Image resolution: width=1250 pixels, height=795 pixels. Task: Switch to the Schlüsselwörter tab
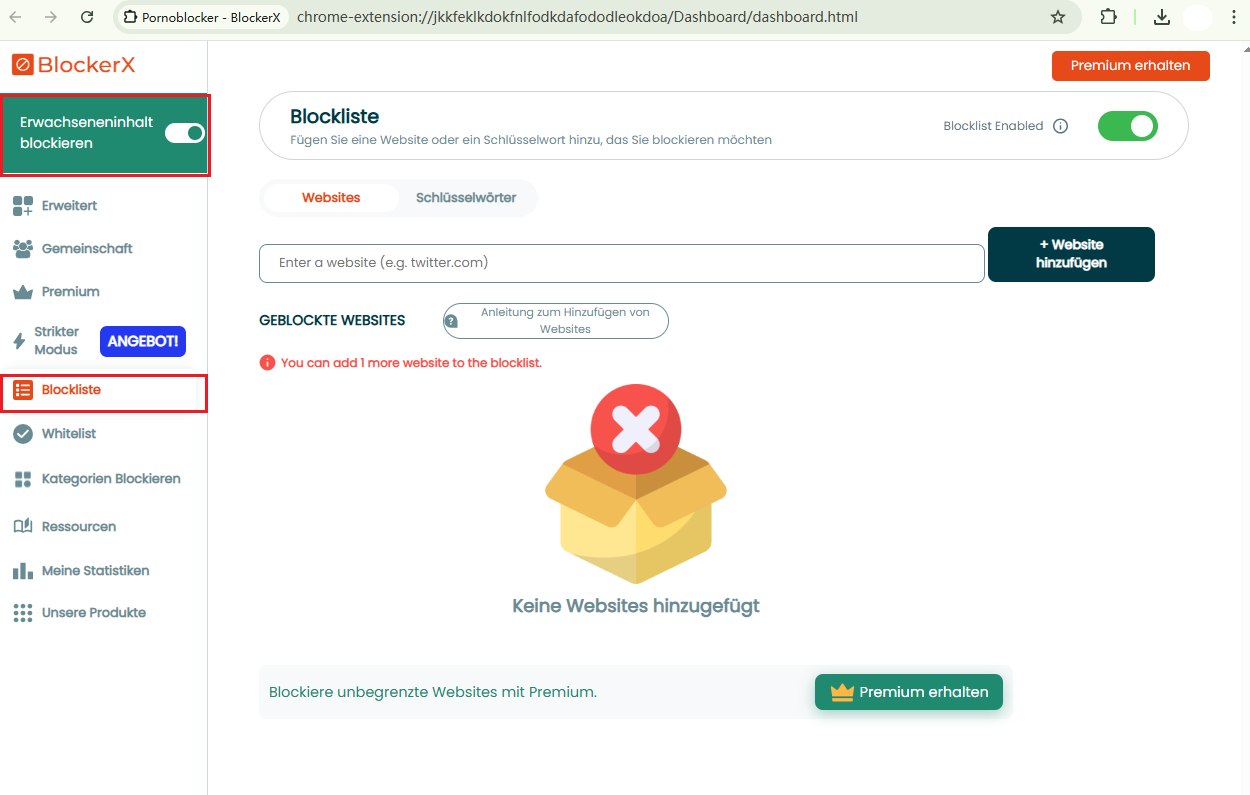(466, 198)
